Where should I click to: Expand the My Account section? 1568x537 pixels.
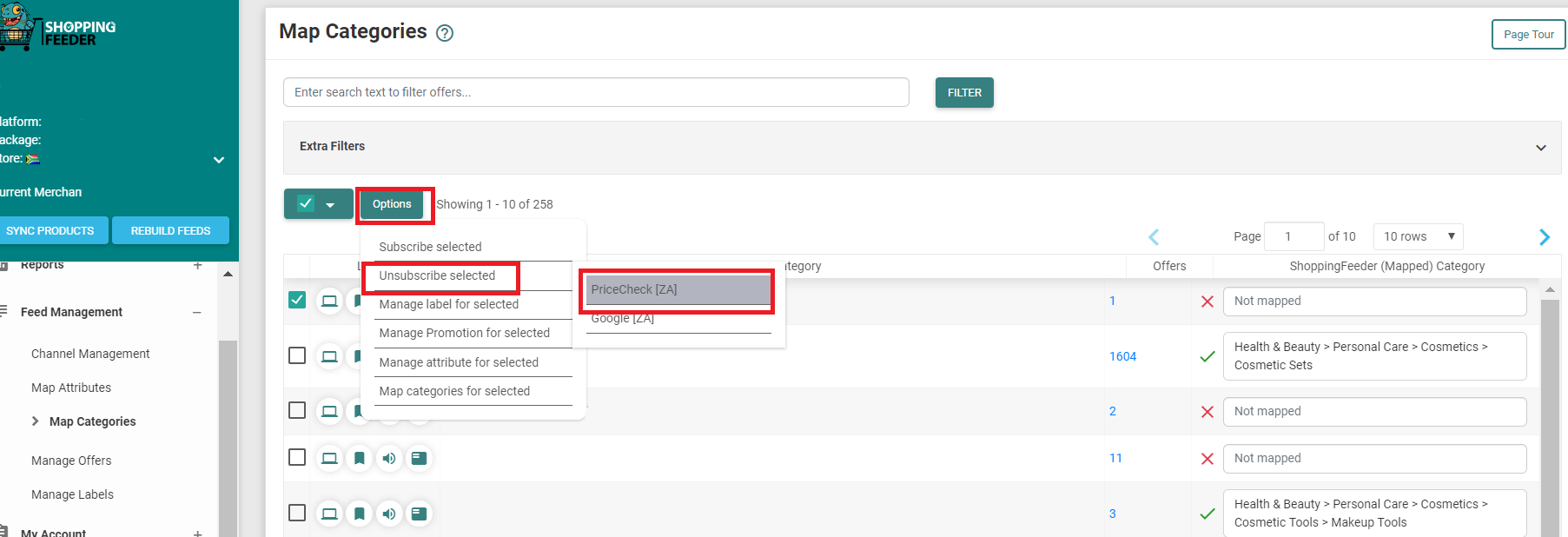[x=197, y=533]
